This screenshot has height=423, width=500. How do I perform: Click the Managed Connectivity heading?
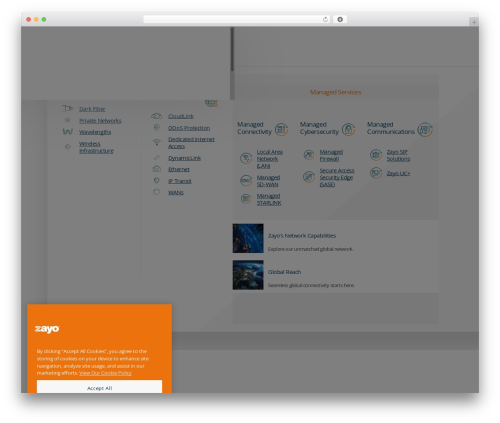click(254, 128)
